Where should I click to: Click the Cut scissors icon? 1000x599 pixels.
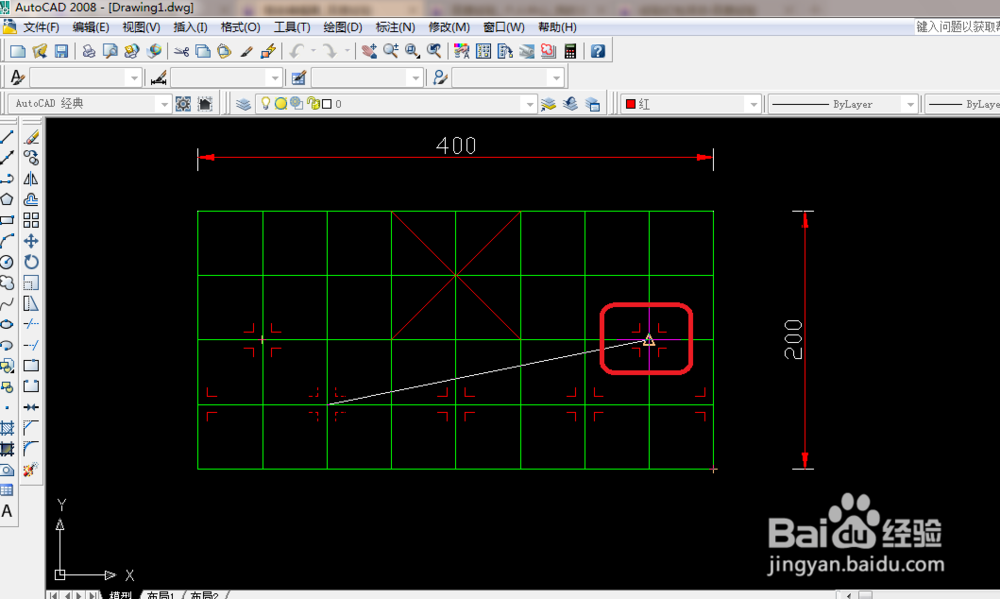point(182,51)
